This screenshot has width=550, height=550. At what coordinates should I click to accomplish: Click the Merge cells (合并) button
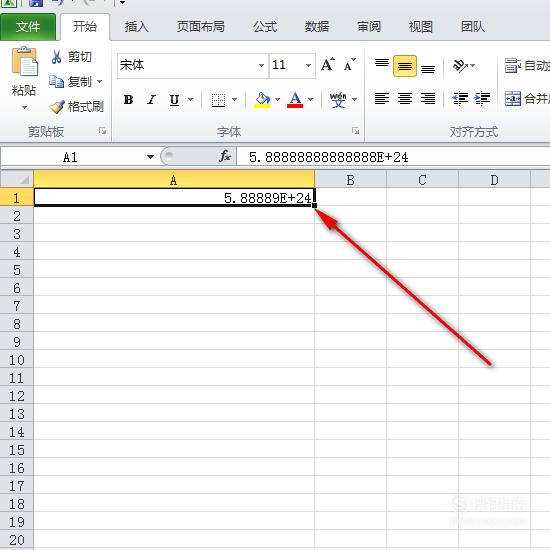click(x=527, y=99)
